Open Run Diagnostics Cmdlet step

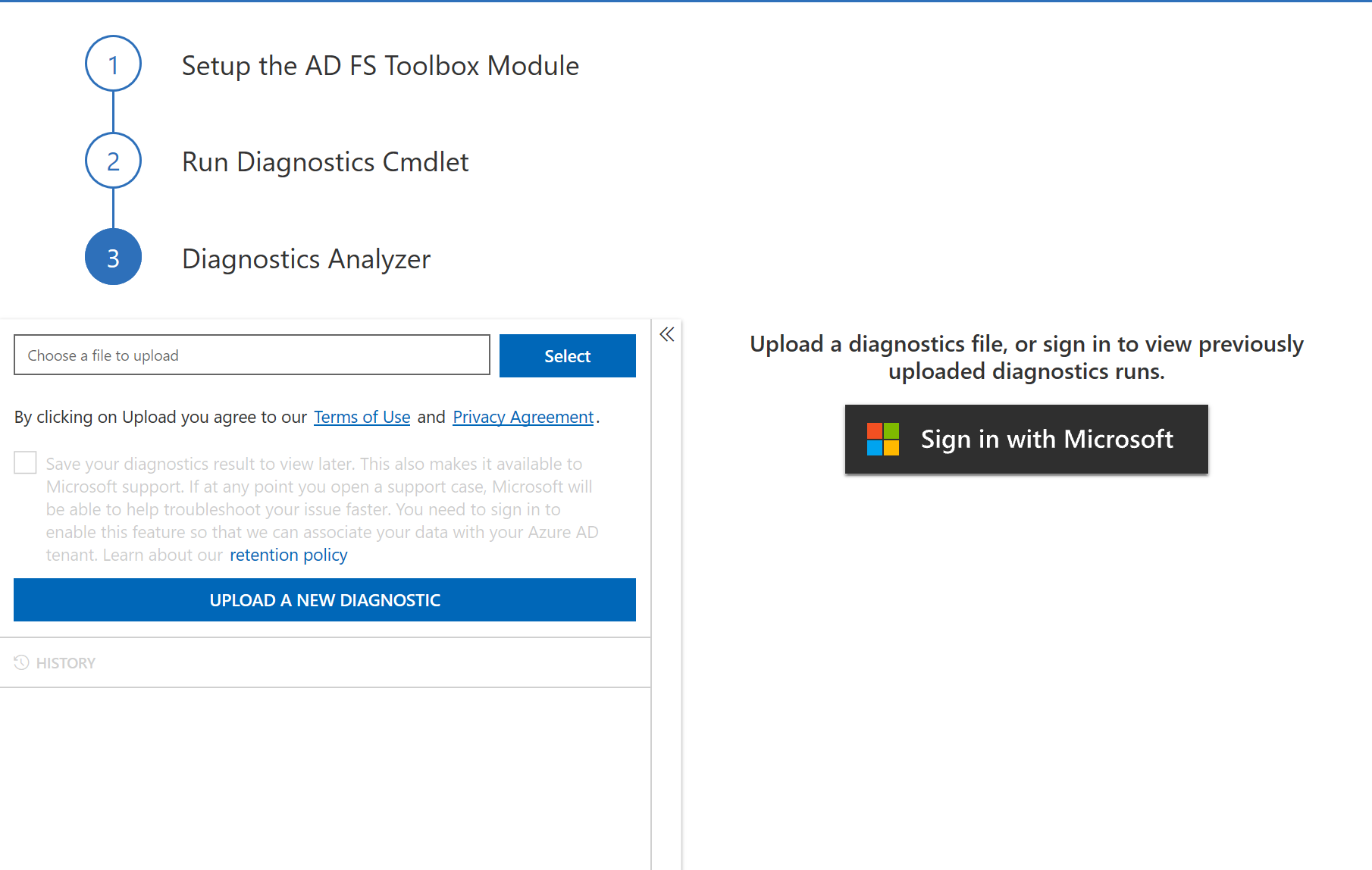tap(325, 162)
